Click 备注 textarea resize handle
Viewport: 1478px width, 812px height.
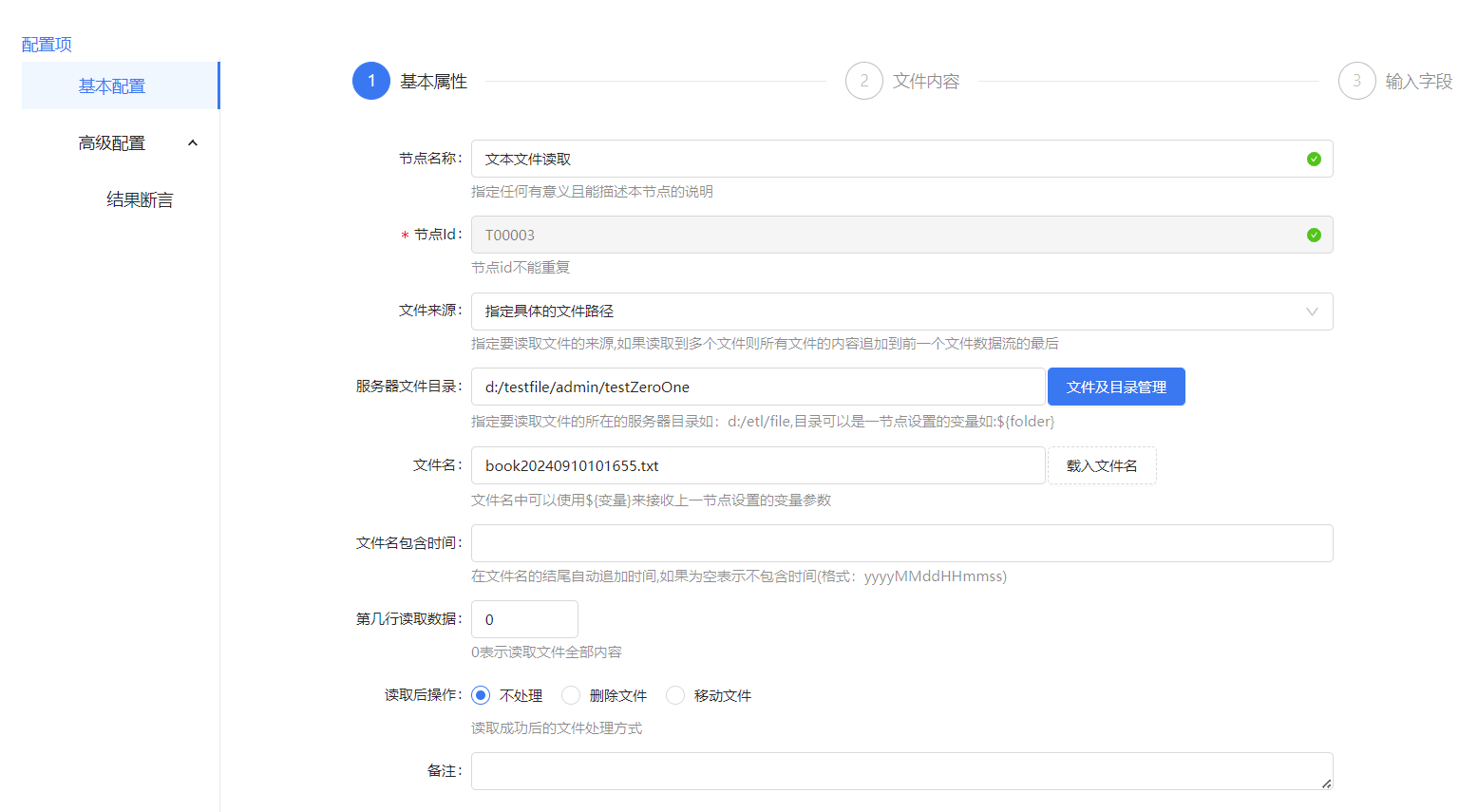point(1326,783)
